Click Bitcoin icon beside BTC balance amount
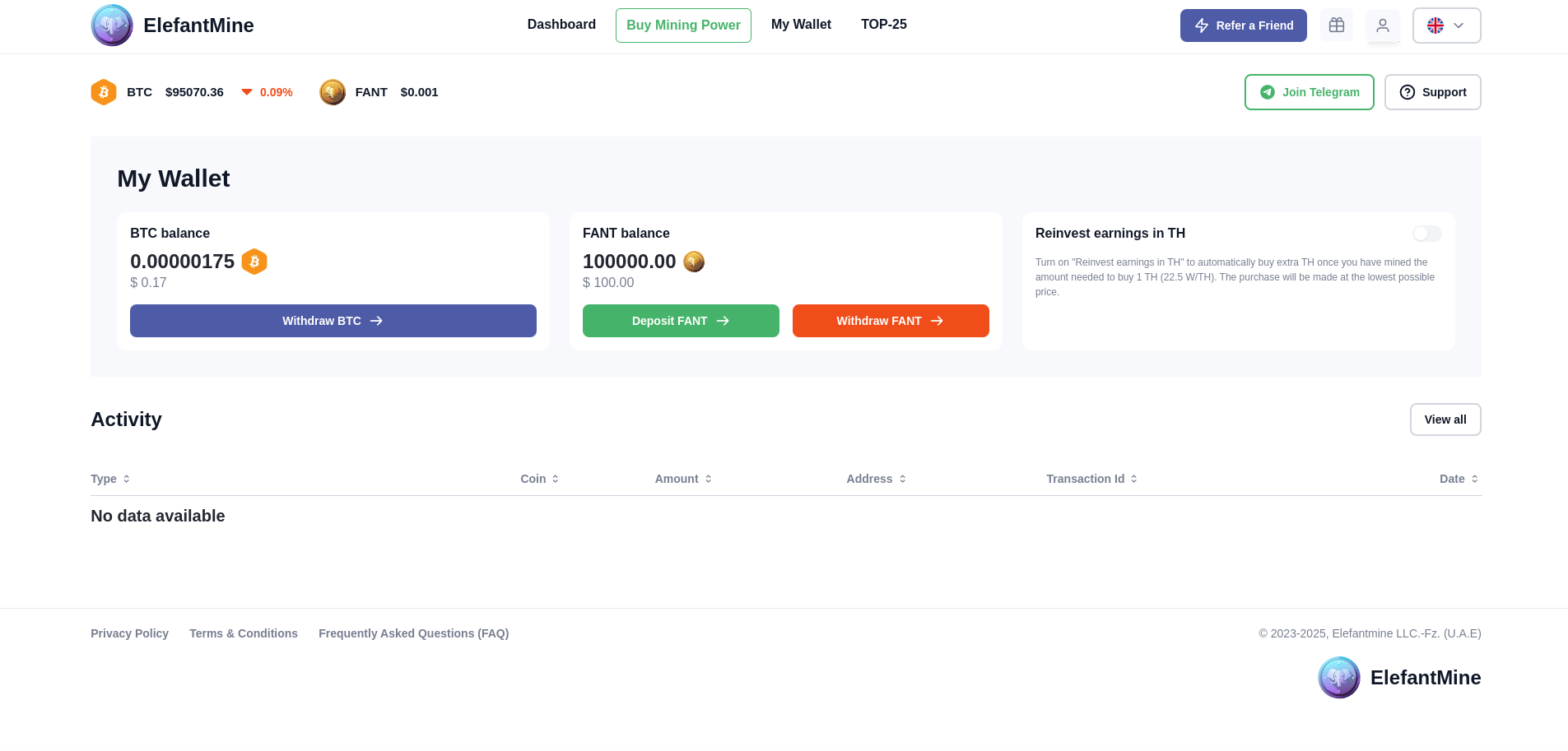Viewport: 1568px width, 751px height. [254, 262]
